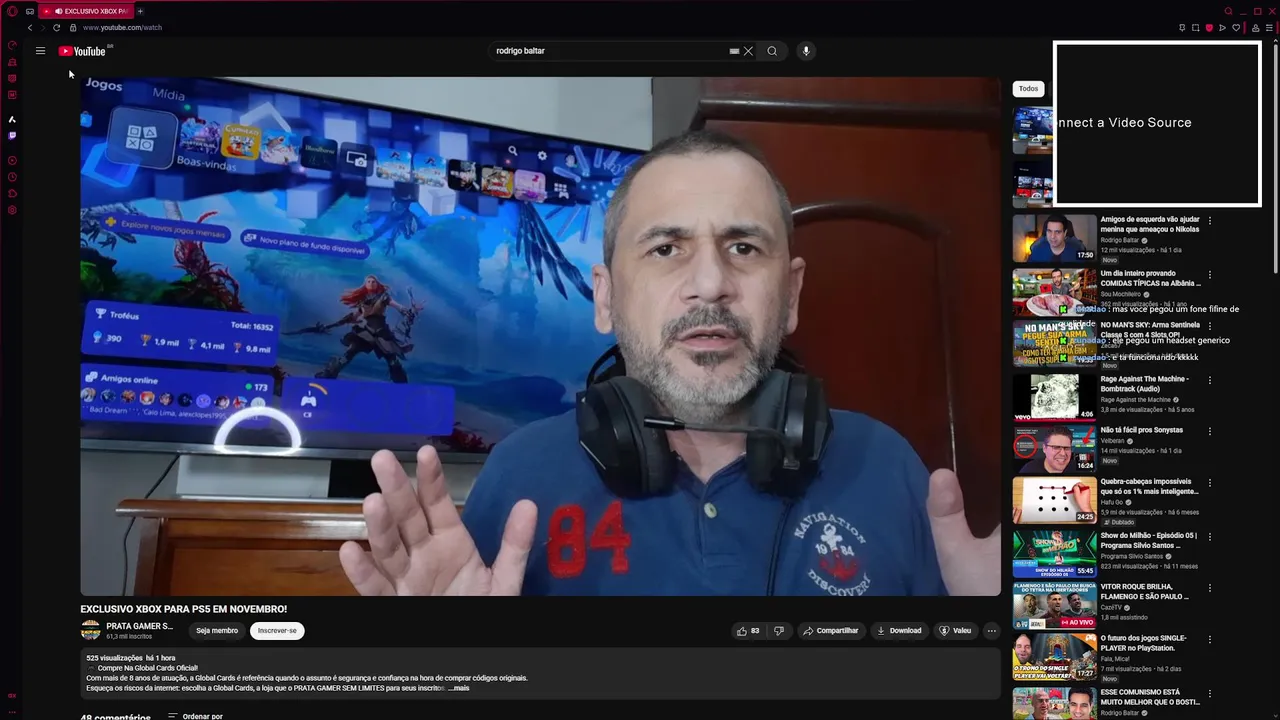Screen dimensions: 1280x720
Task: Select the Todos filter chip
Action: pyautogui.click(x=1028, y=89)
